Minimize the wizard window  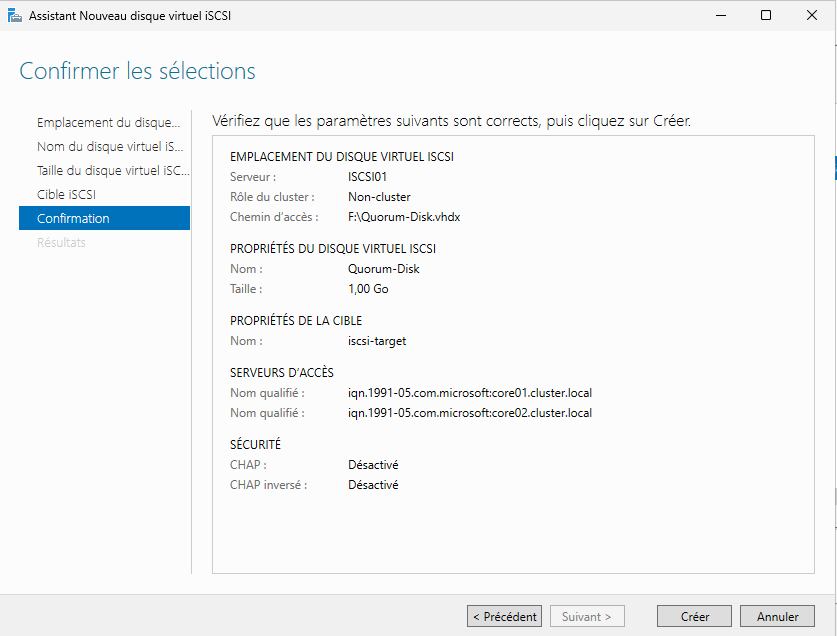coord(719,15)
